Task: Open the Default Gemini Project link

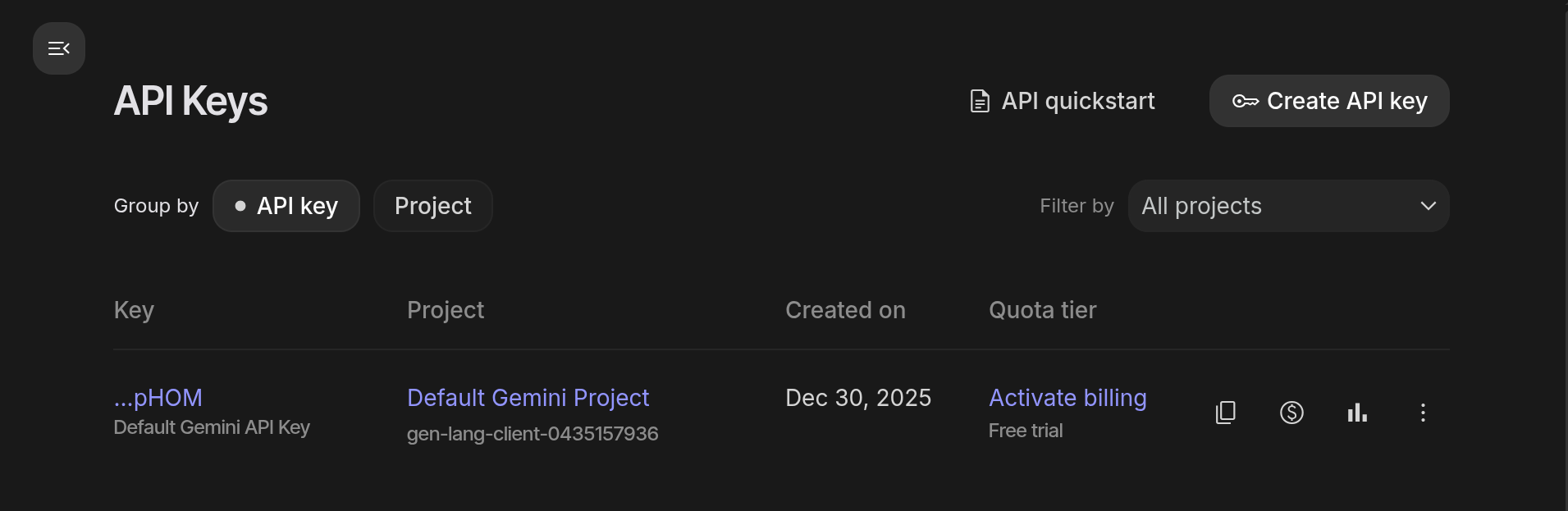Action: 528,398
